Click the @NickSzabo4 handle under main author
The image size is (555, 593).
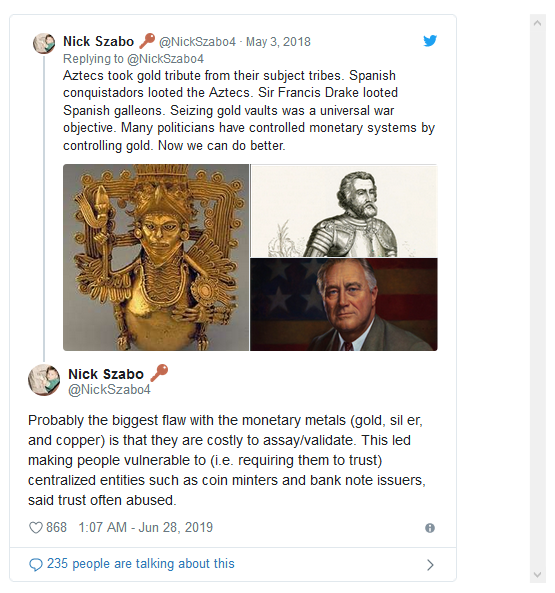click(109, 390)
